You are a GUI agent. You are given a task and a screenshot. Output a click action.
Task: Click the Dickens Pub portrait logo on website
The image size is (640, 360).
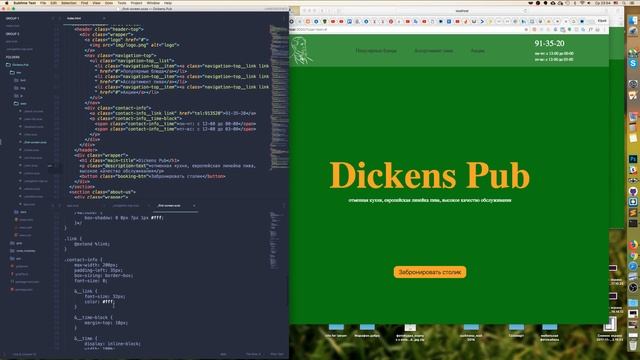click(x=302, y=50)
